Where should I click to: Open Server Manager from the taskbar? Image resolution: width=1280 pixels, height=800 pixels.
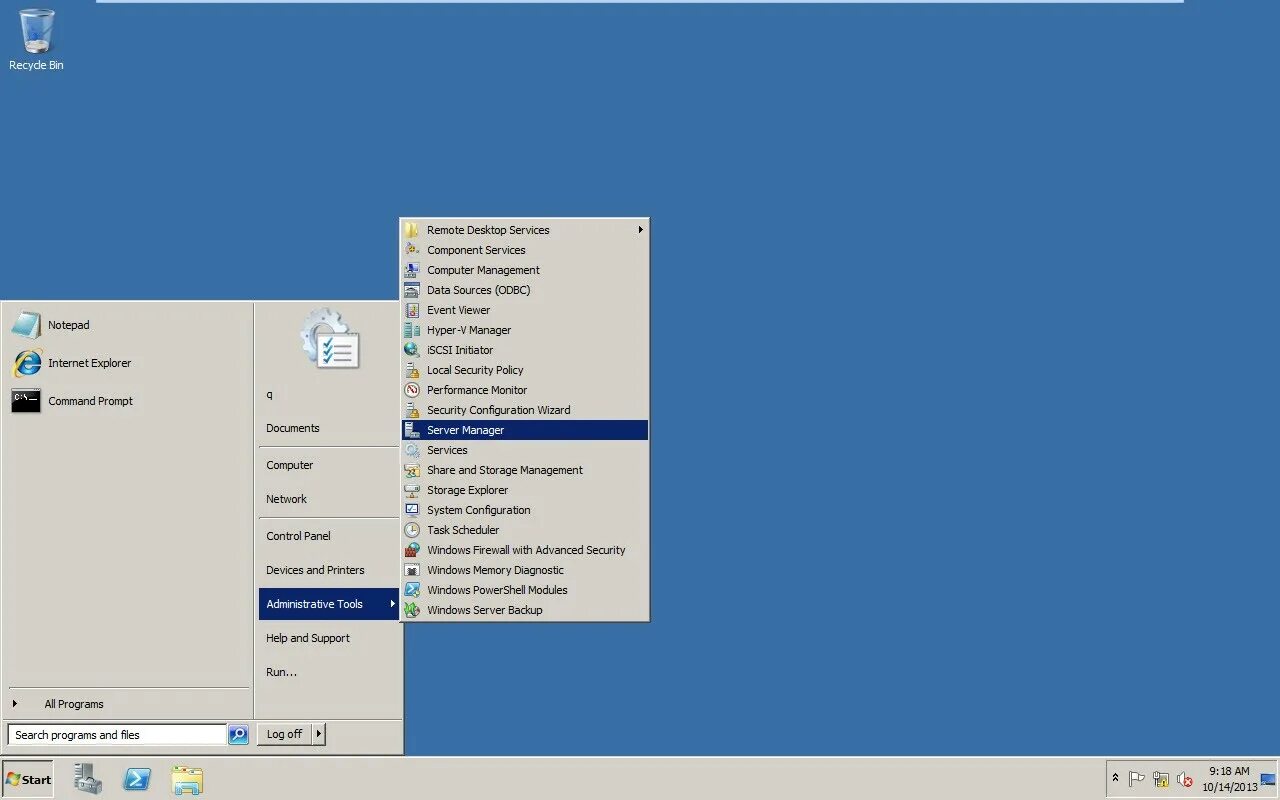88,779
